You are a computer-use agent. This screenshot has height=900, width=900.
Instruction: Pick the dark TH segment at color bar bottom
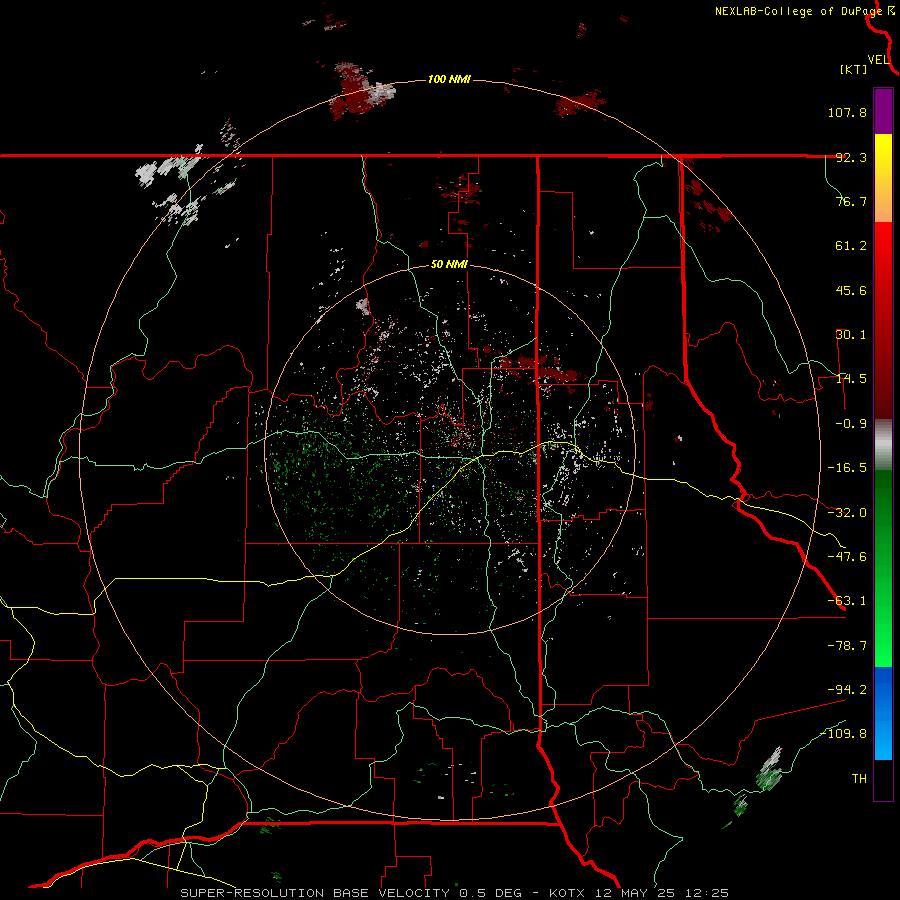click(883, 779)
